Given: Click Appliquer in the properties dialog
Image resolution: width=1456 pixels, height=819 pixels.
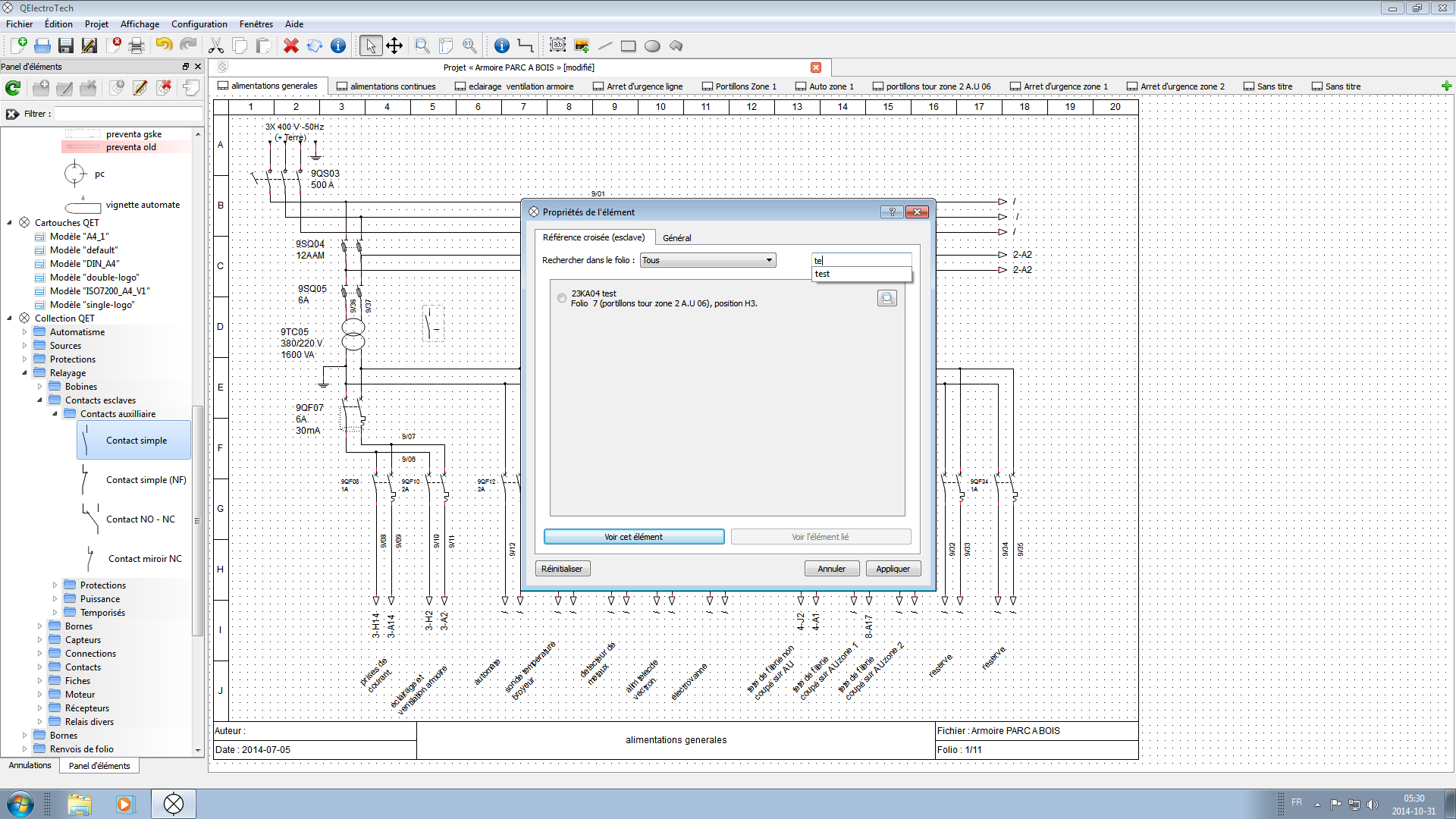Looking at the screenshot, I should point(893,569).
